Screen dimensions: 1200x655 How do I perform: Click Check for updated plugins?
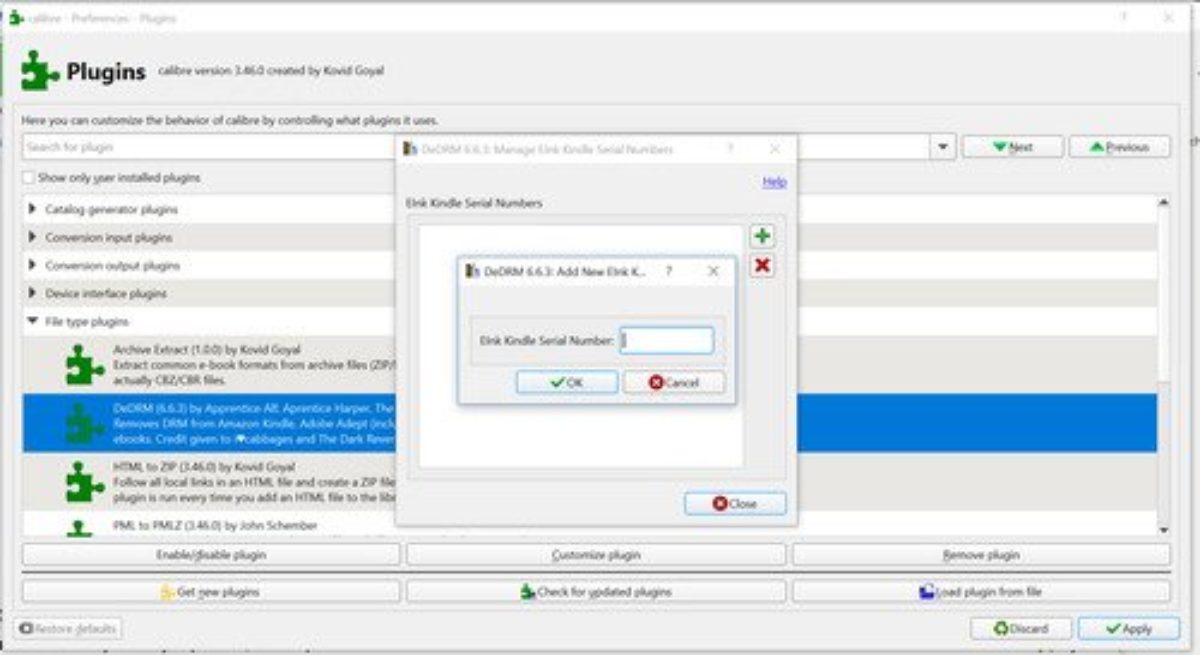(x=596, y=592)
